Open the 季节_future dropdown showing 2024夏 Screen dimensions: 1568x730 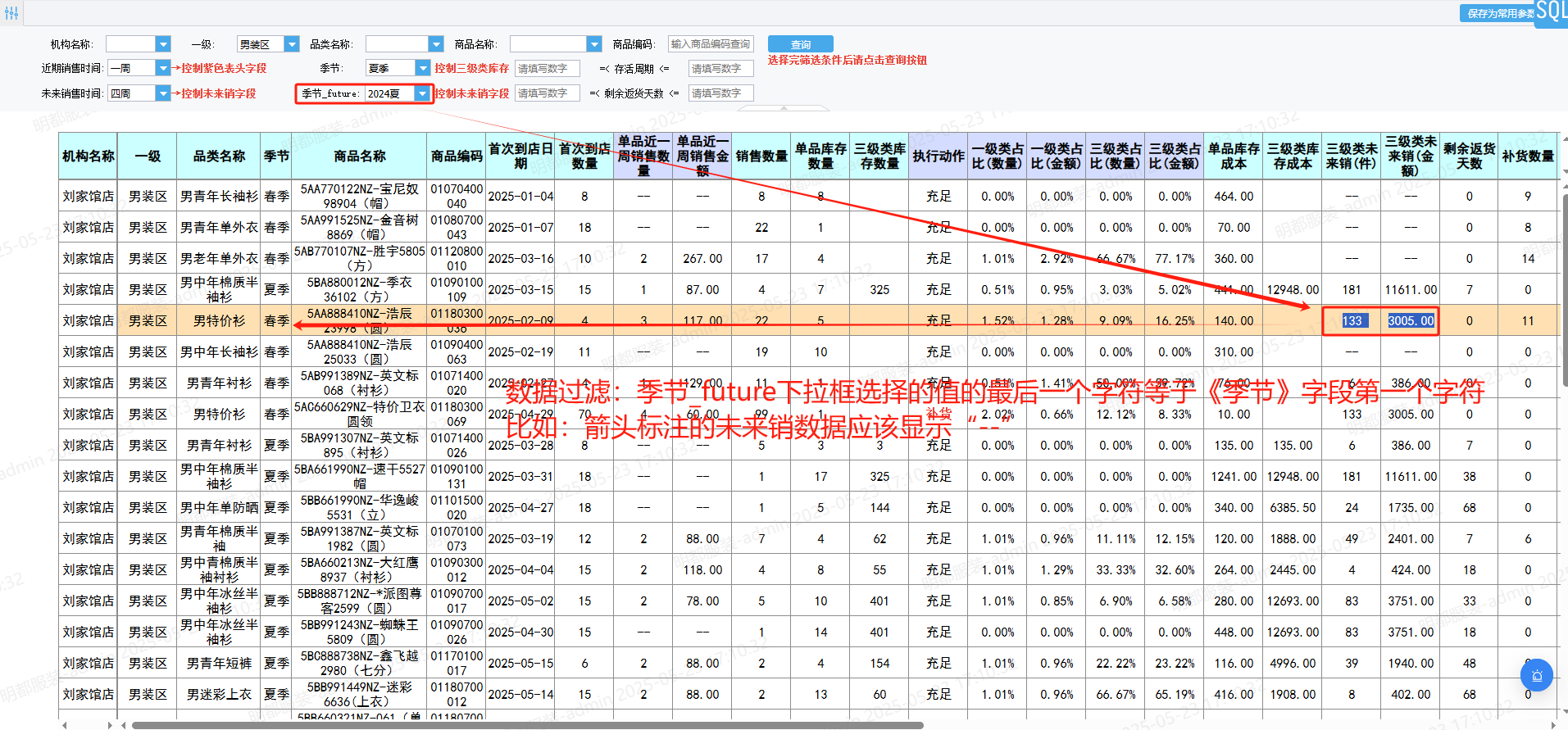[422, 93]
